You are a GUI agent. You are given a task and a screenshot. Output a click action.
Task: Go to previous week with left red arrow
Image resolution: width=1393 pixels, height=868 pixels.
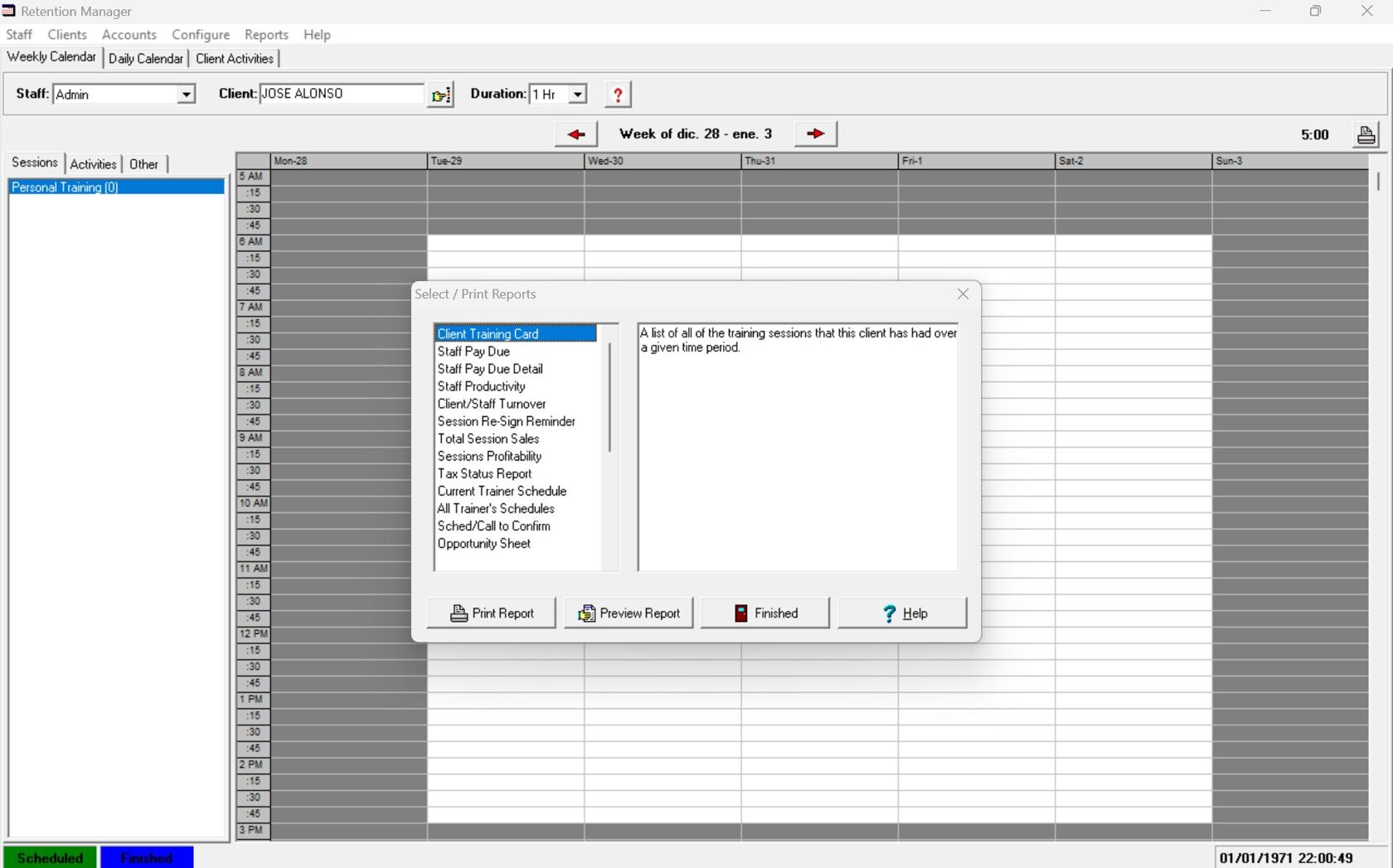click(576, 134)
